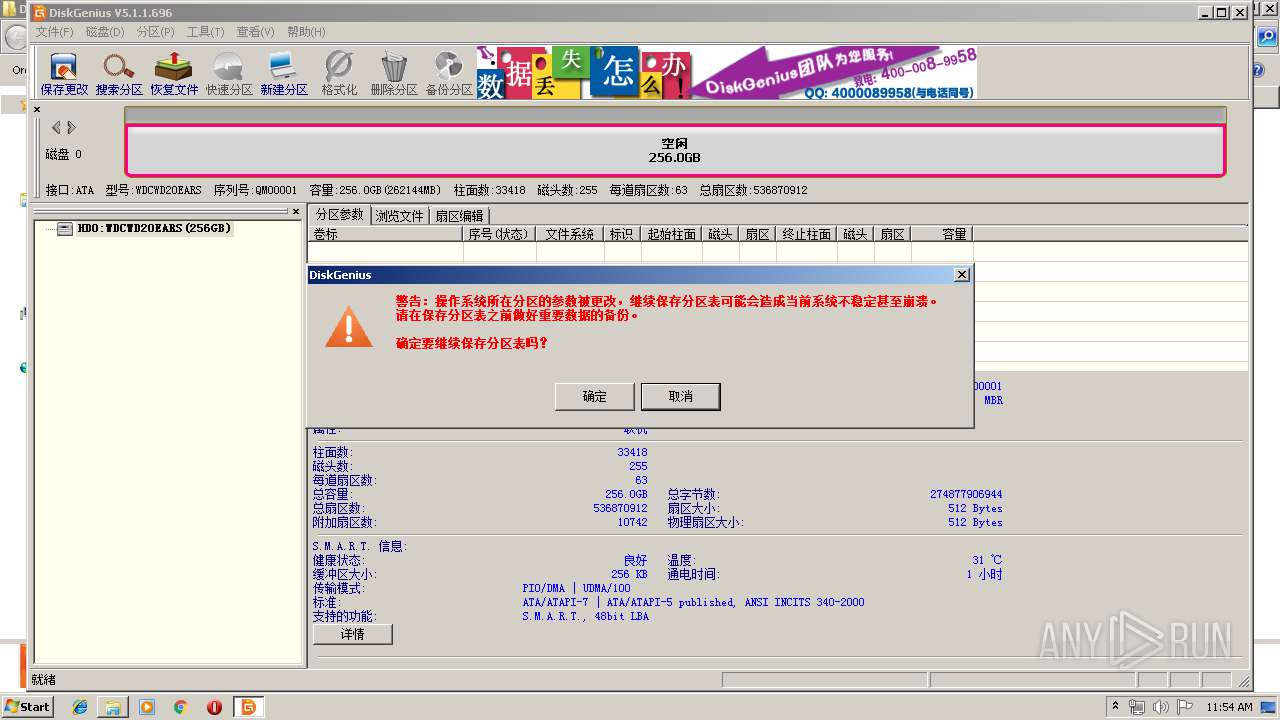
Task: Click the taskbar clock showing 11:54 AM
Action: pyautogui.click(x=1229, y=707)
